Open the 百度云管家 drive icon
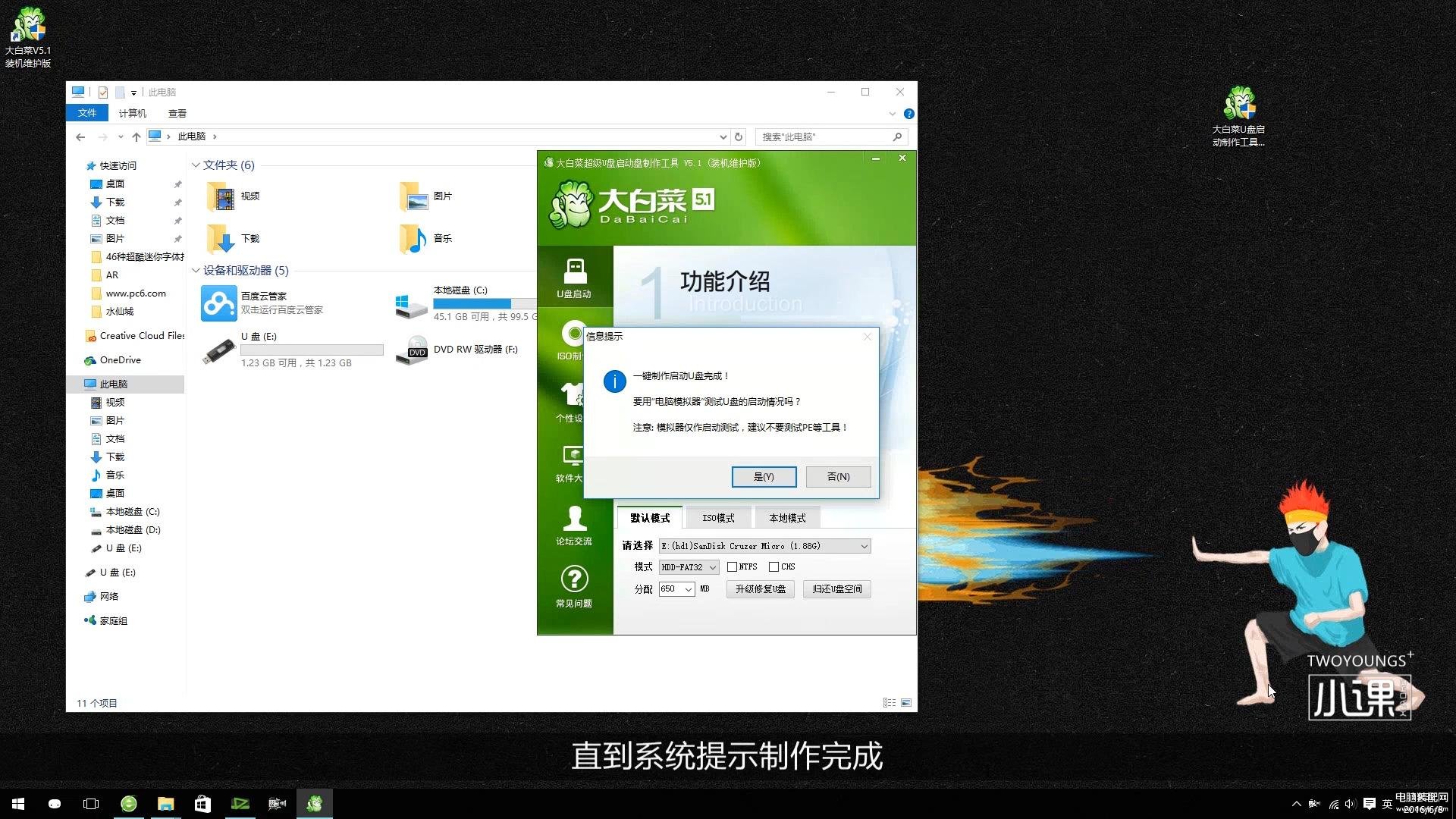This screenshot has height=819, width=1456. click(219, 303)
